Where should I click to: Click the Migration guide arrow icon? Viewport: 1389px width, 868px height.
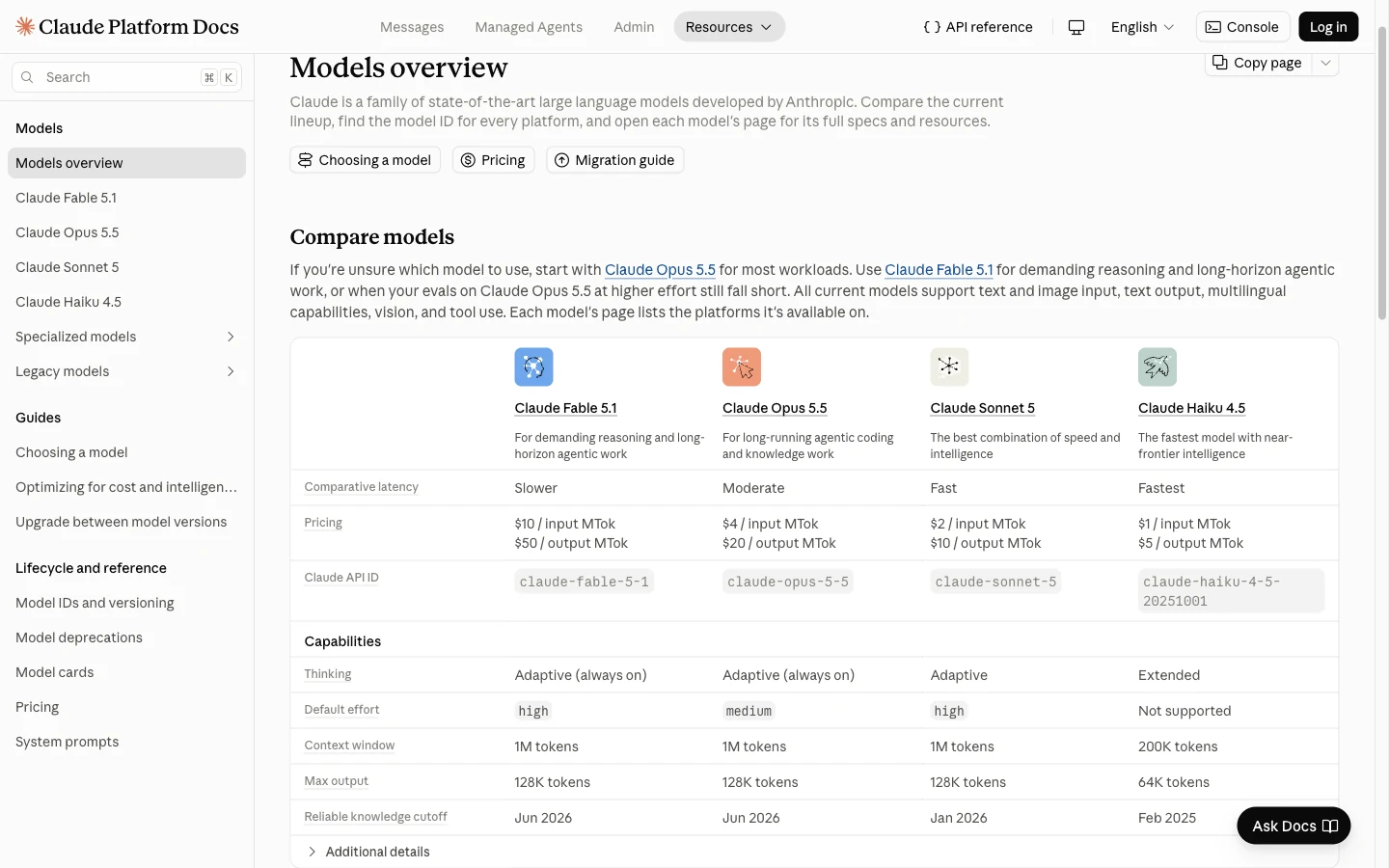pyautogui.click(x=561, y=160)
